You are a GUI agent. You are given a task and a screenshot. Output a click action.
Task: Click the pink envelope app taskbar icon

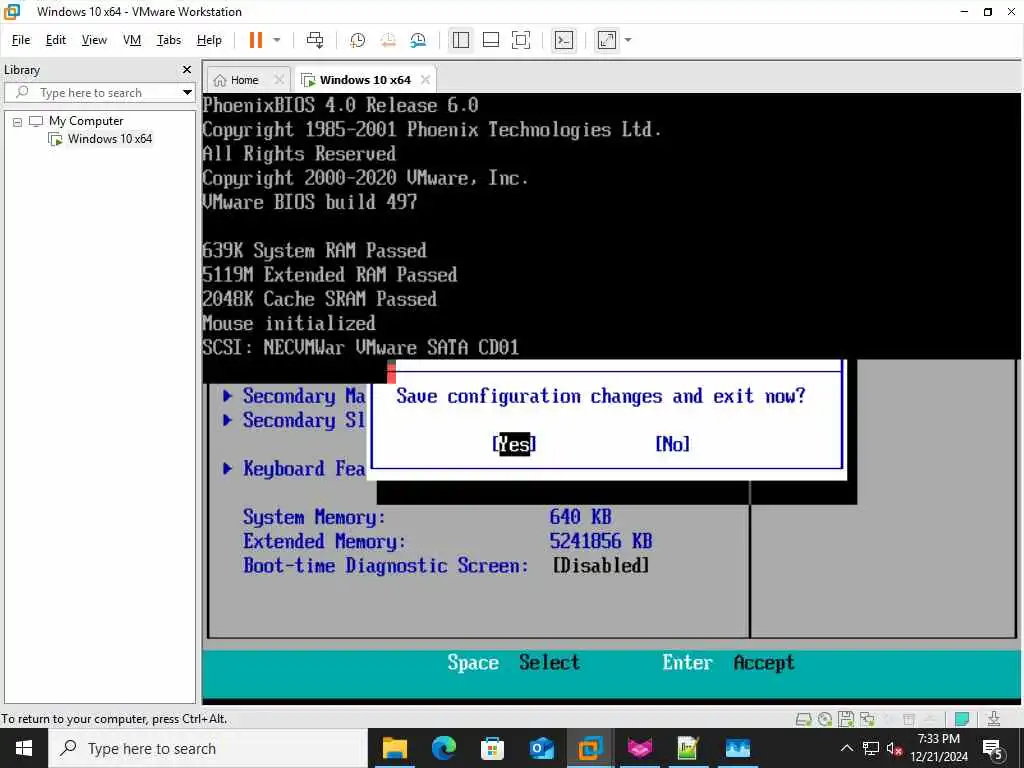(639, 748)
